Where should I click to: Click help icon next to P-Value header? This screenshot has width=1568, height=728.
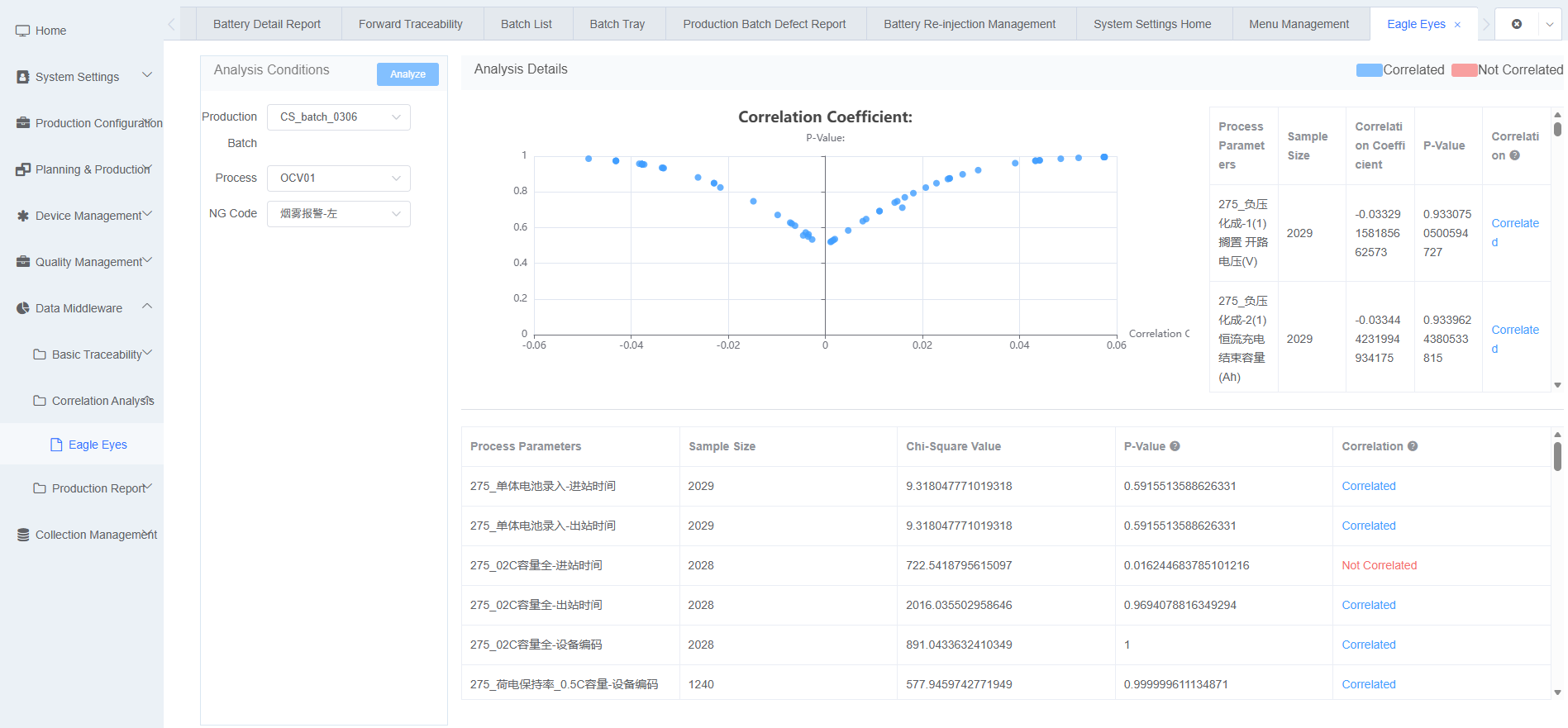tap(1175, 446)
